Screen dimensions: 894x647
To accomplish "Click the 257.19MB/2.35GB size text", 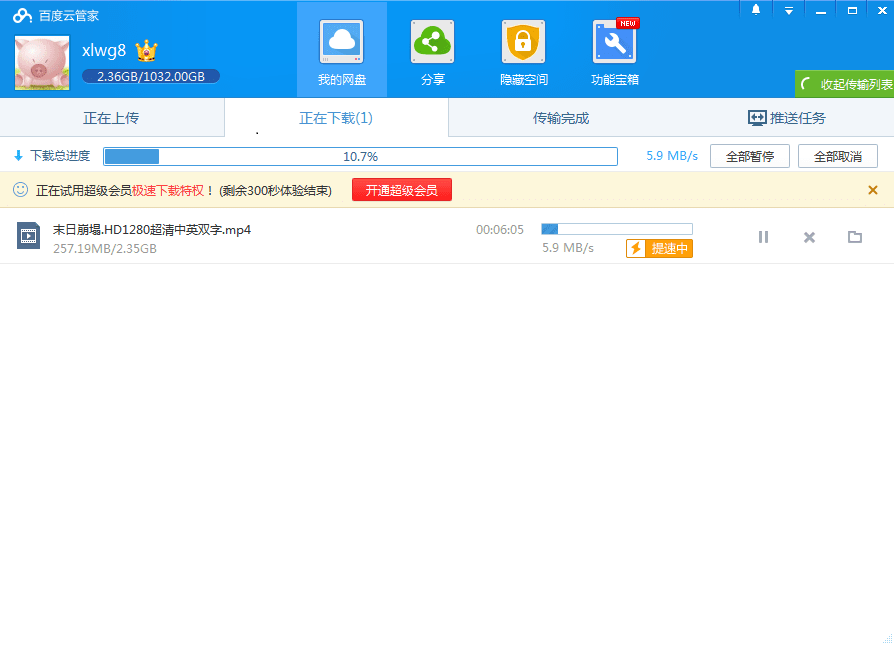I will tap(105, 249).
